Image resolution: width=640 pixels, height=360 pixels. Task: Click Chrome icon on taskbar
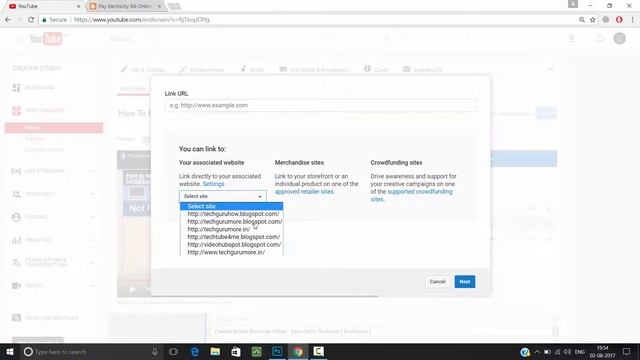(298, 351)
